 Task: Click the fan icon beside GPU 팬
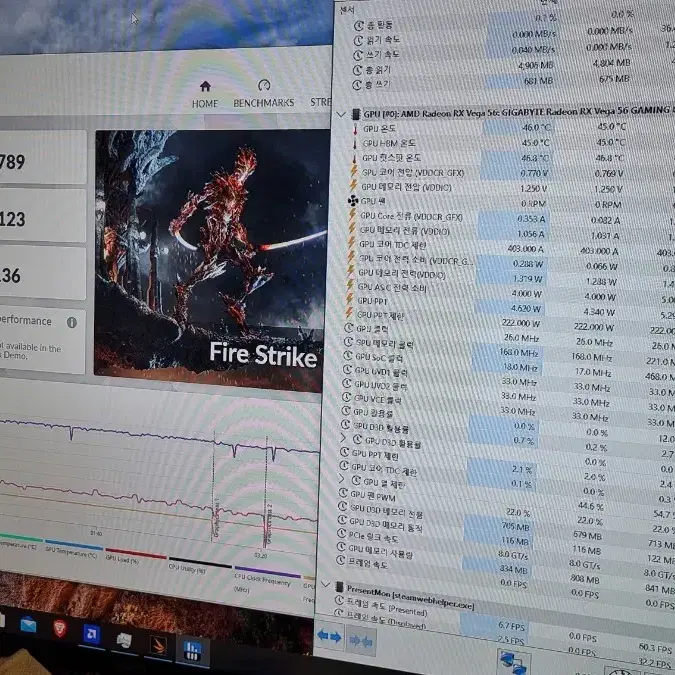353,201
